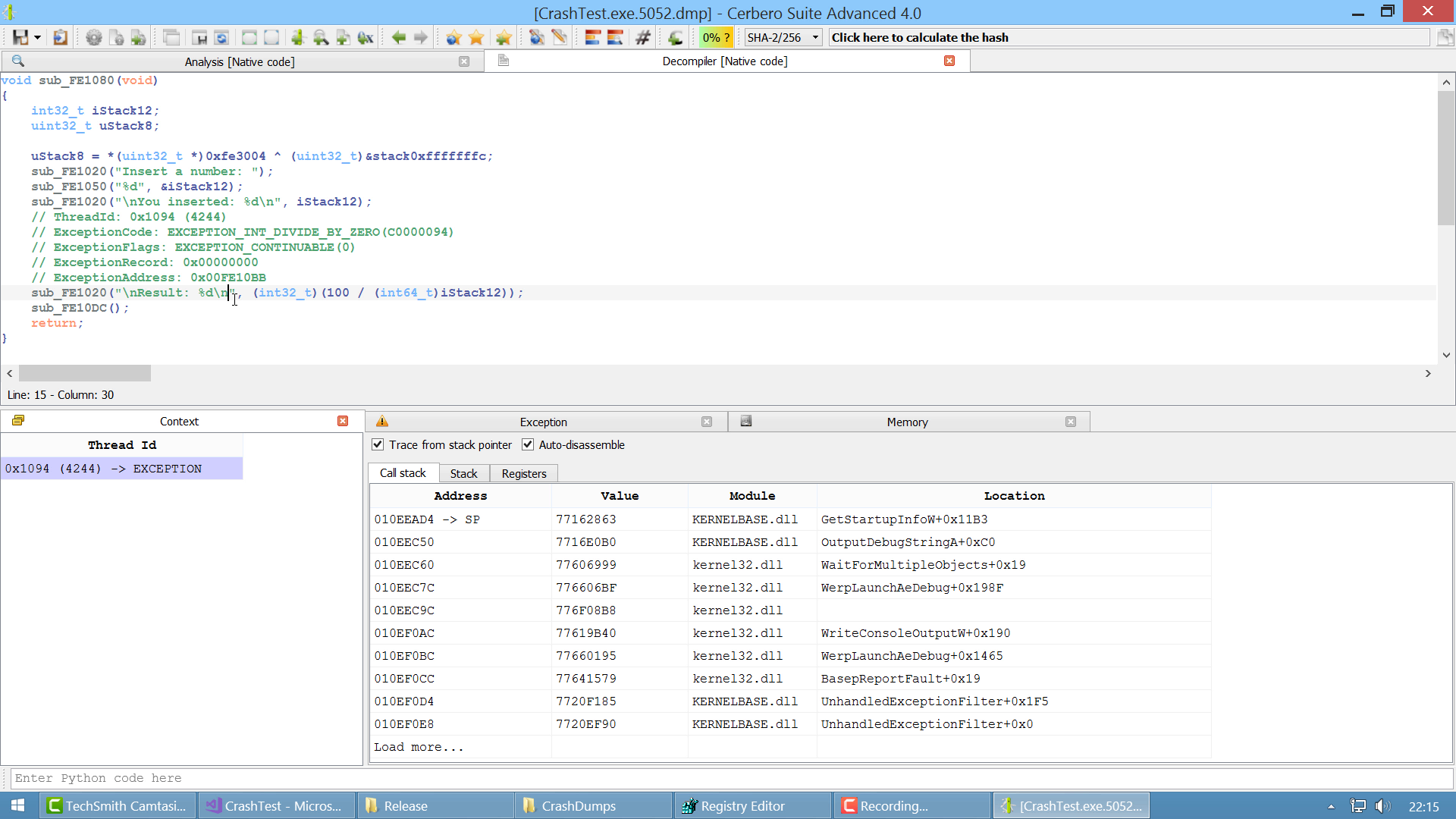Click the horizontal scrollbar thumb in decompiler
This screenshot has height=819, width=1456.
point(85,373)
